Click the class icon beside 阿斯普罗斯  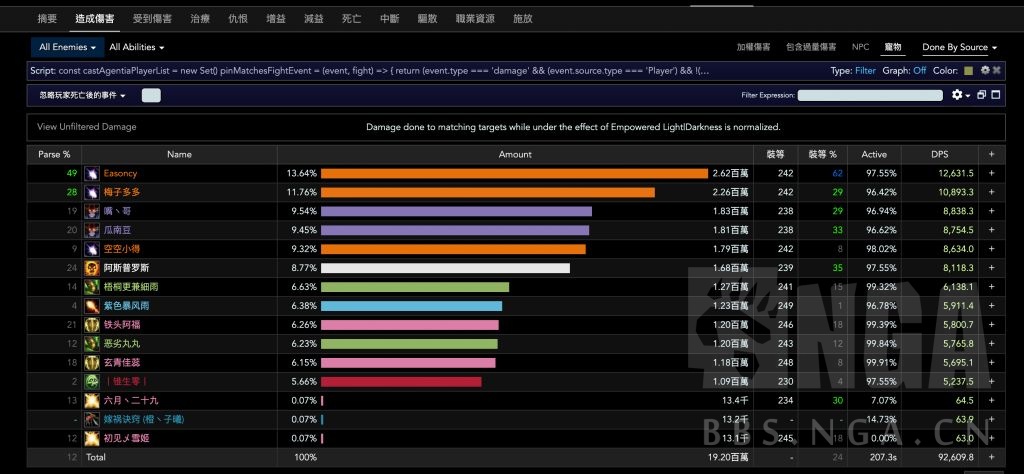92,268
